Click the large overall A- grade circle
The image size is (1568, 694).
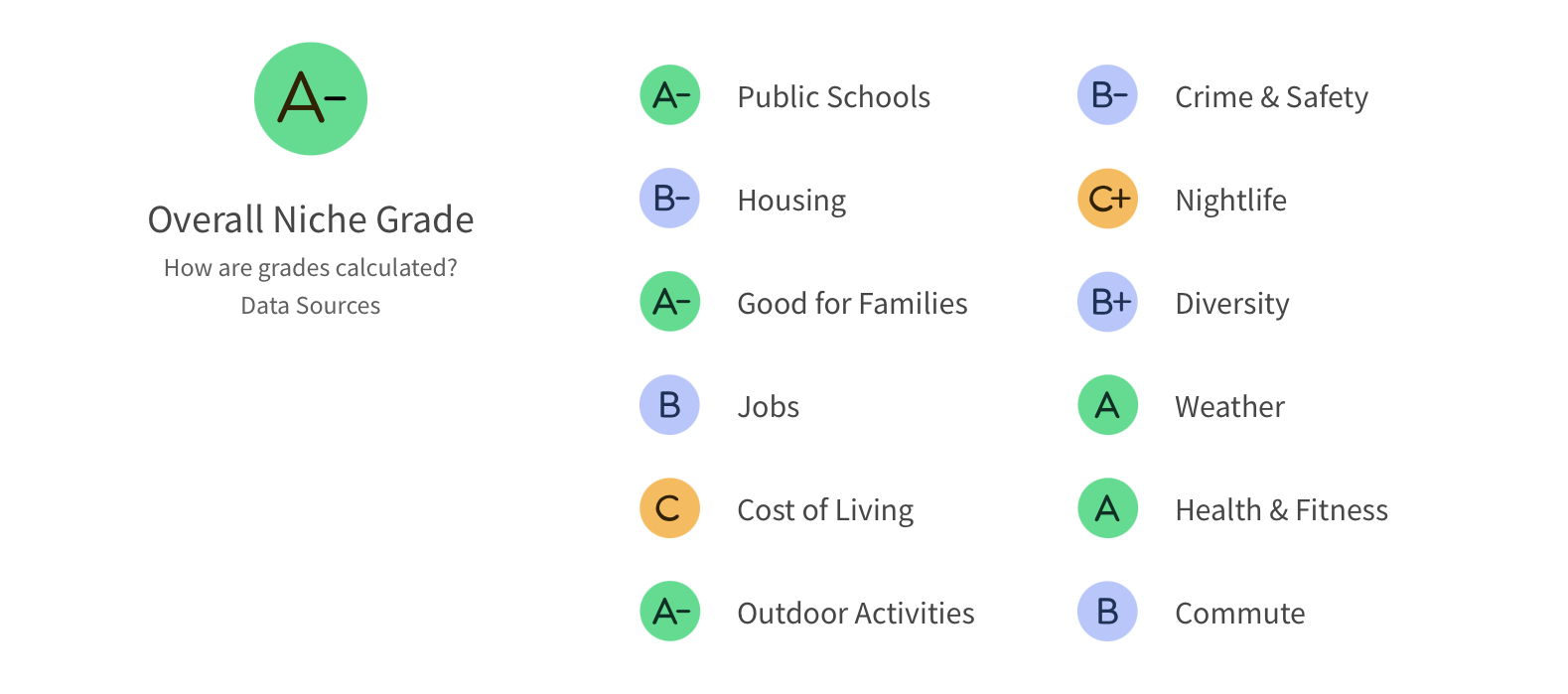point(311,98)
